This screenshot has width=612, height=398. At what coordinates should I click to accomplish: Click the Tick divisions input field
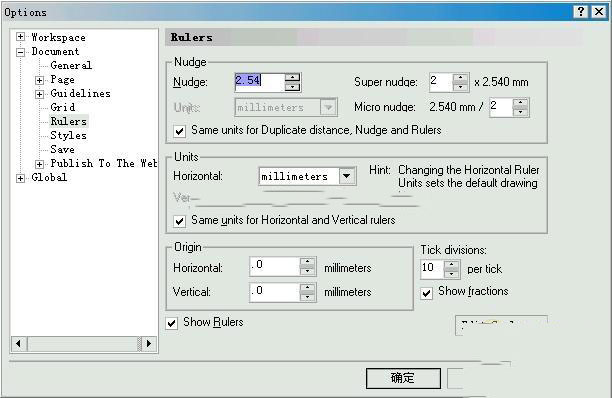pyautogui.click(x=432, y=269)
